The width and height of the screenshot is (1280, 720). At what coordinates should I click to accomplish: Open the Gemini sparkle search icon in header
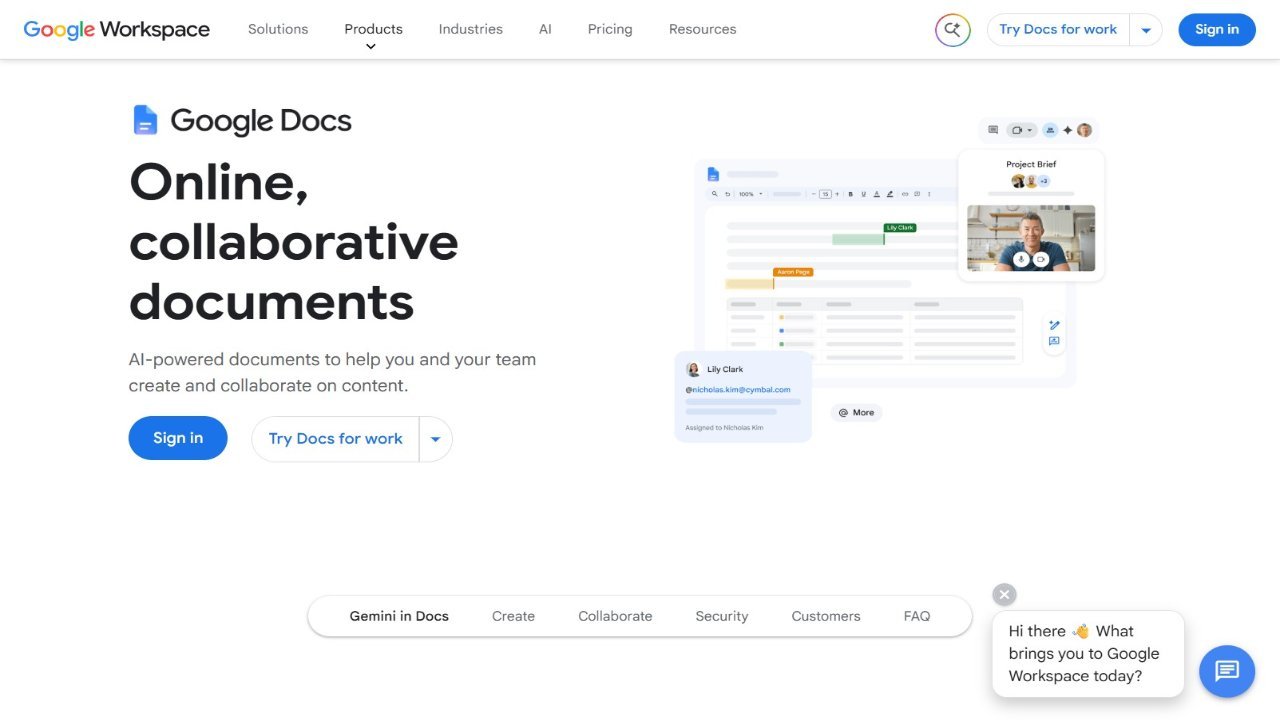pyautogui.click(x=953, y=30)
